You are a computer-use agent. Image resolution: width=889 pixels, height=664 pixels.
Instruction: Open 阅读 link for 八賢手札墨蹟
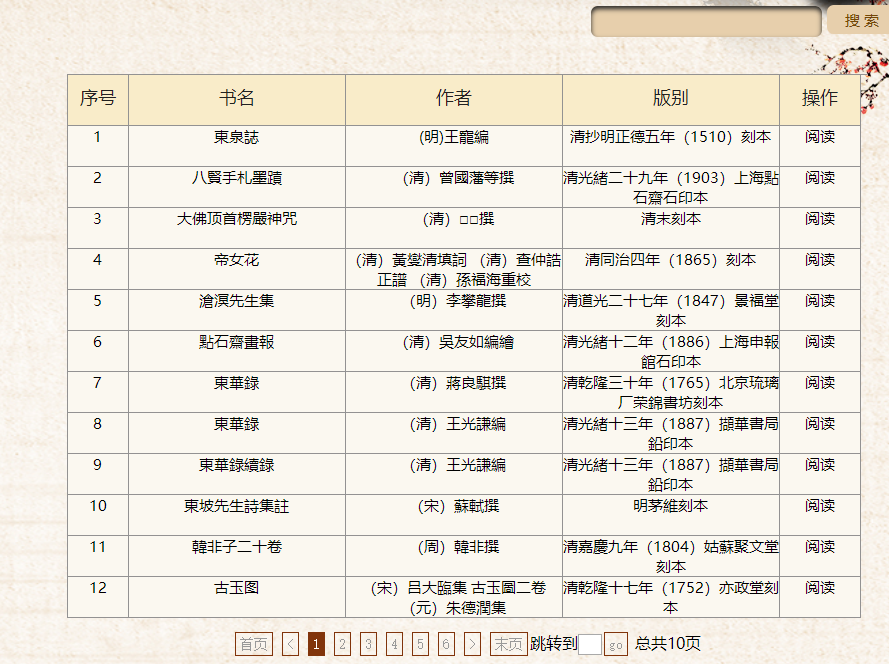click(x=820, y=178)
